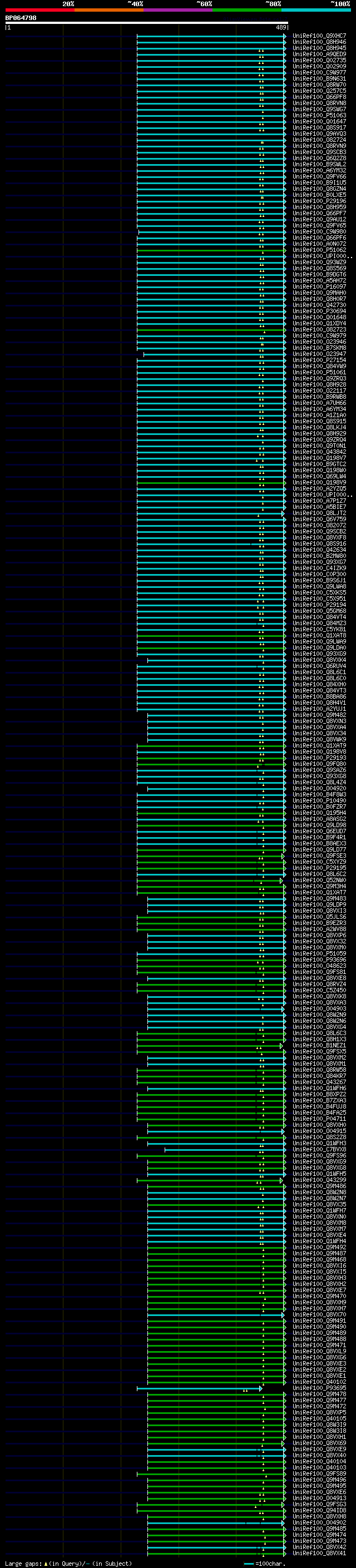Click the '=100char.' scale legend

pos(264,1563)
